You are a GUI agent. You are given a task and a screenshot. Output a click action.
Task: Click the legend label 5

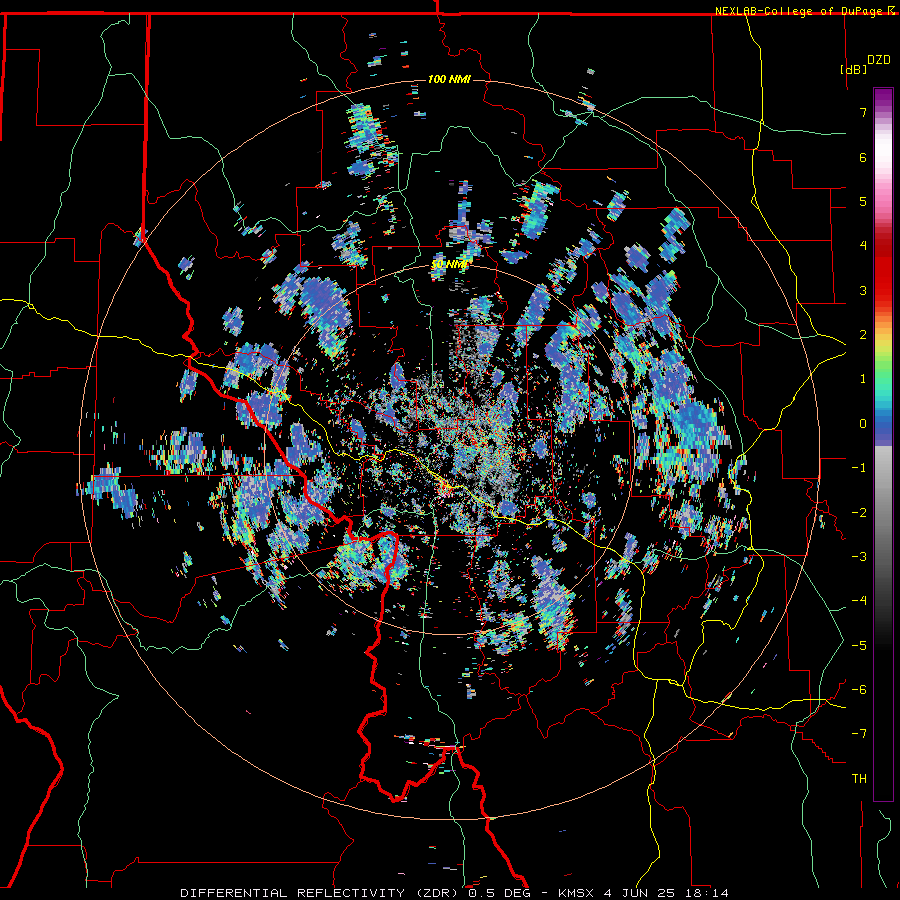coord(863,201)
